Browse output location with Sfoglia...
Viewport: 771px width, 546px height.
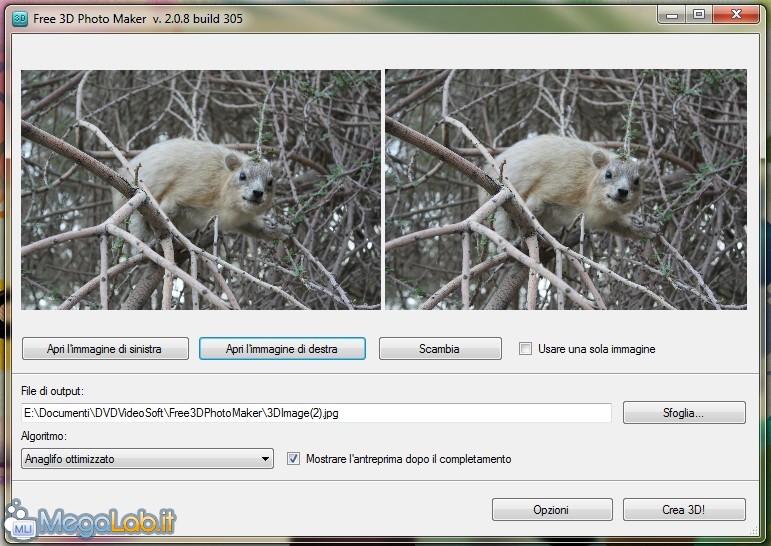684,413
